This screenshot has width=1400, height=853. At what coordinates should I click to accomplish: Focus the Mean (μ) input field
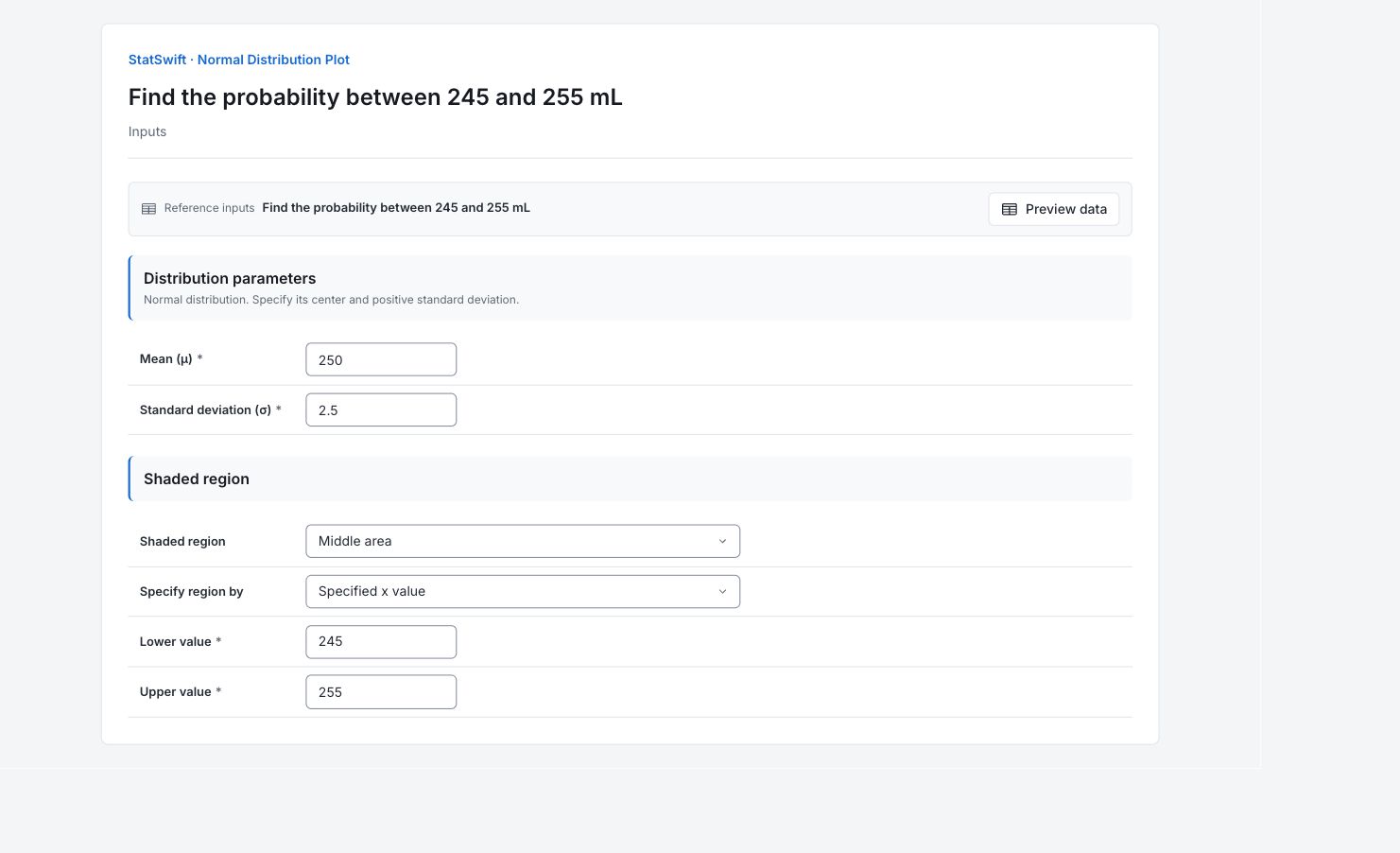(381, 359)
